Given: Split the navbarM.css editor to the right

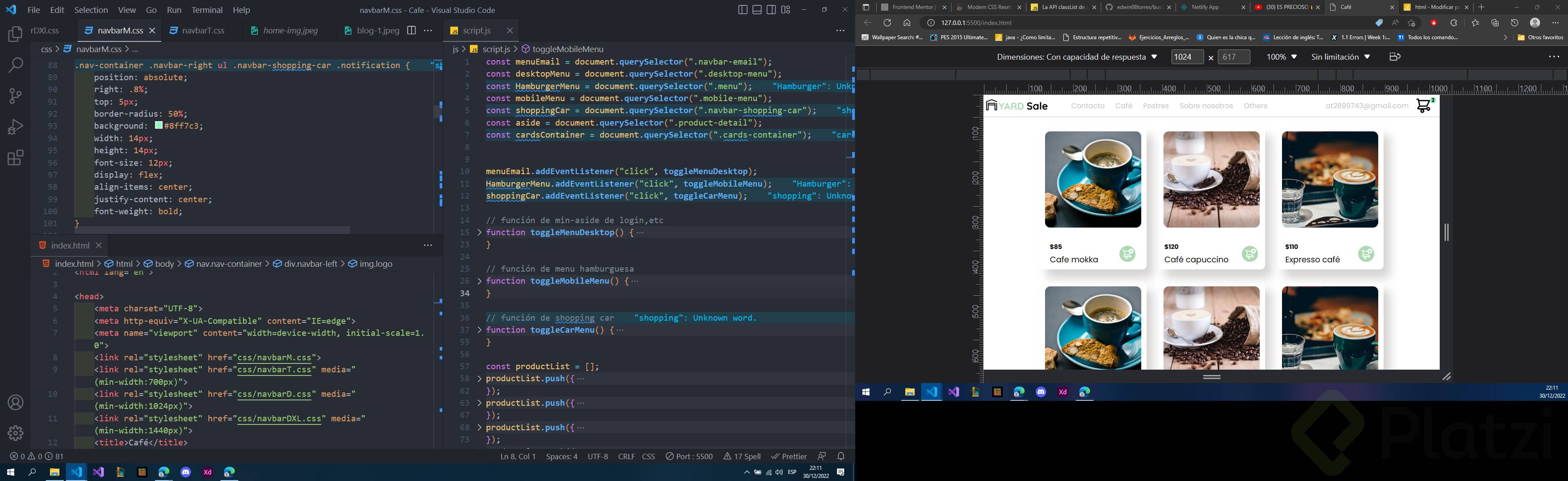Looking at the screenshot, I should click(x=412, y=30).
